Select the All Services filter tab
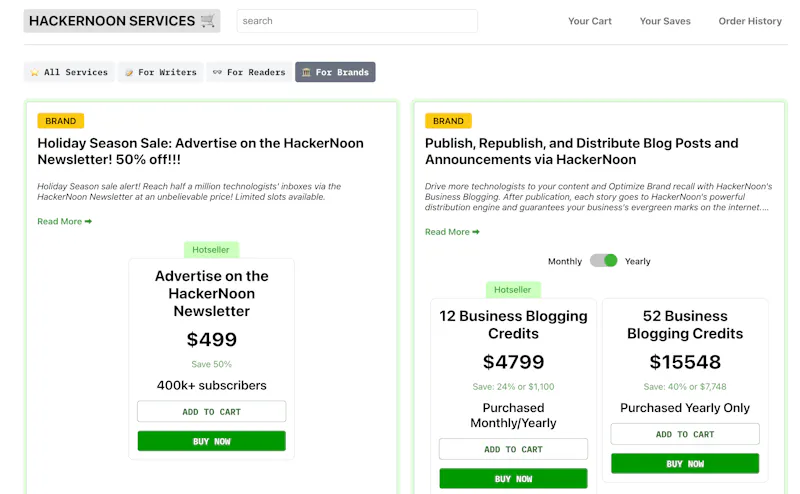 pyautogui.click(x=69, y=72)
